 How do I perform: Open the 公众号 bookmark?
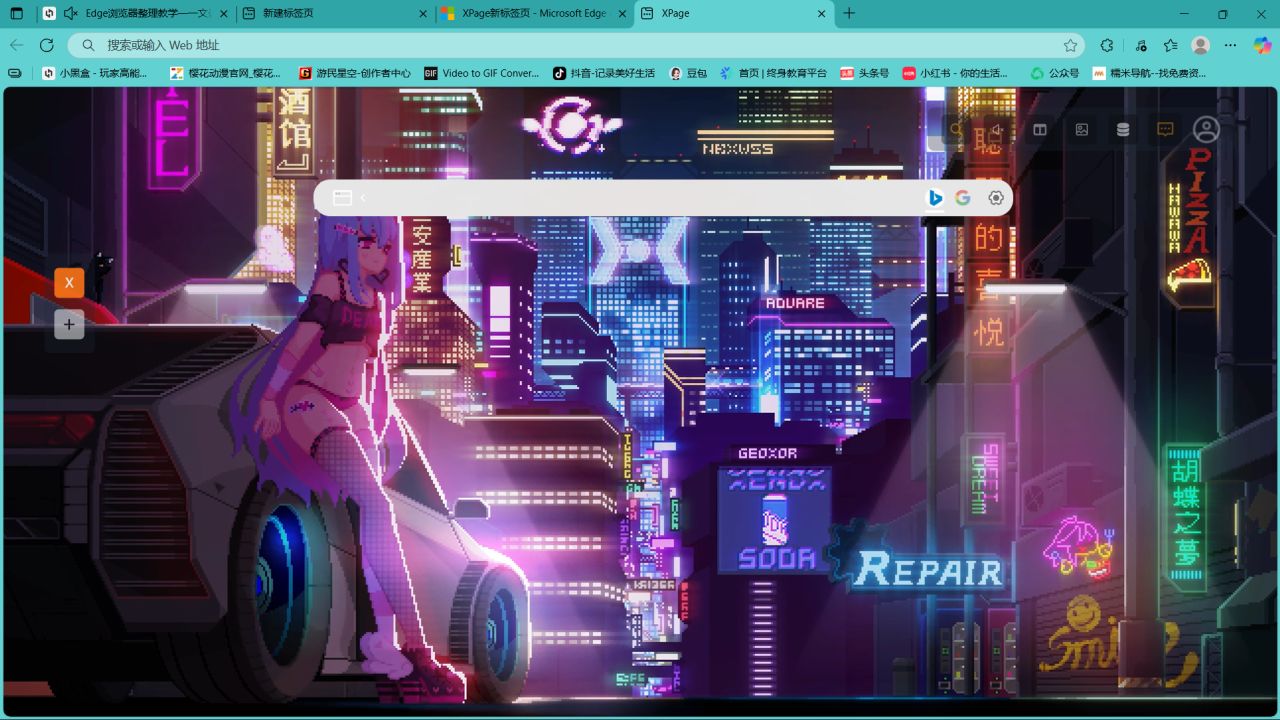click(1055, 73)
